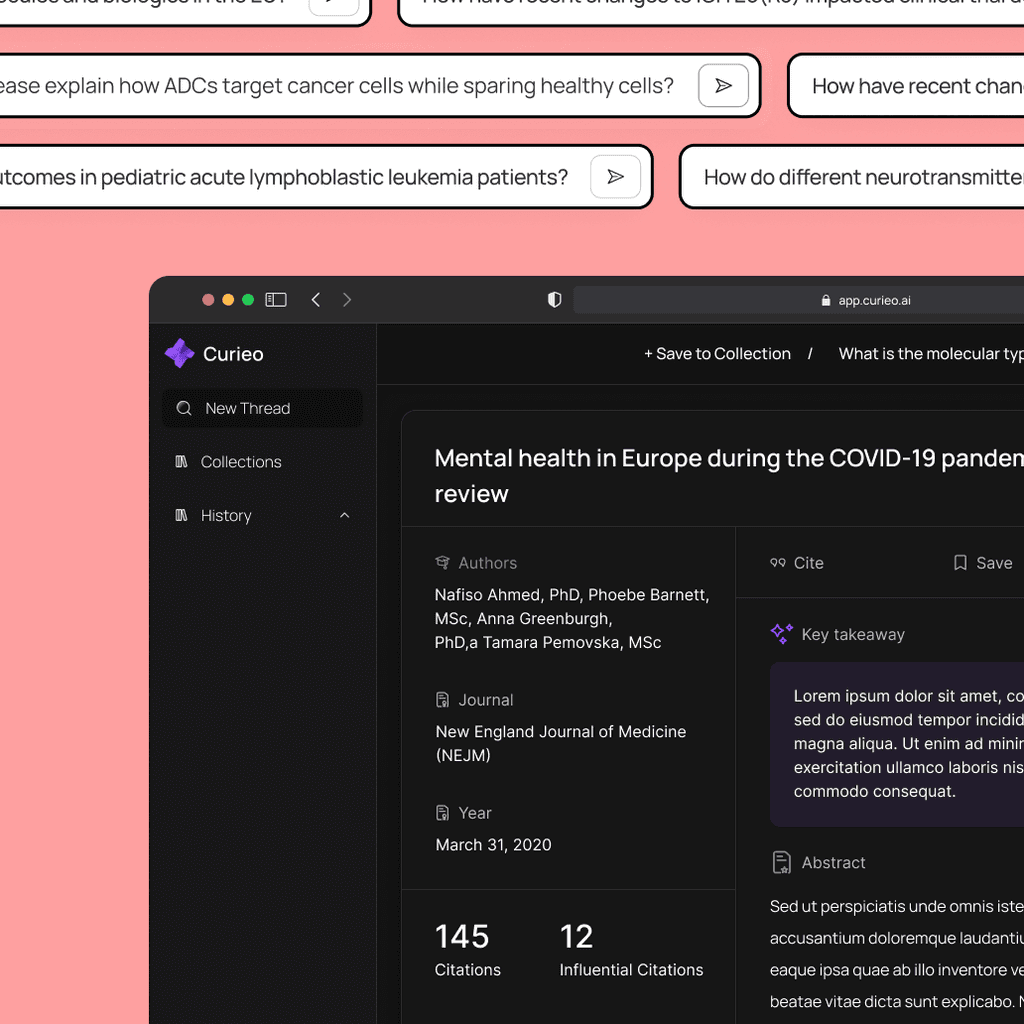Image resolution: width=1024 pixels, height=1024 pixels.
Task: Click the '145' citations count
Action: 462,936
